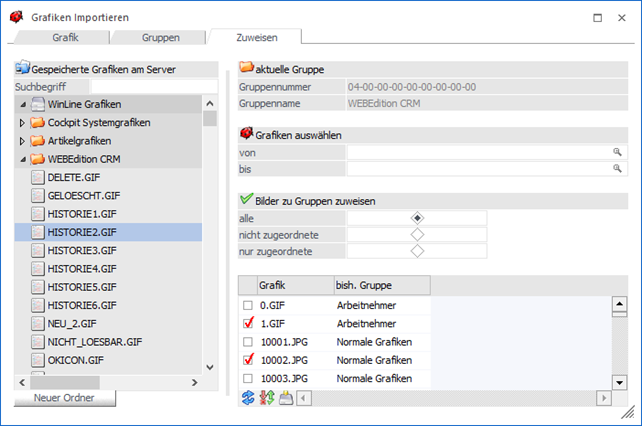This screenshot has width=642, height=426.
Task: Click the red-green arrows icon below table
Action: (267, 397)
